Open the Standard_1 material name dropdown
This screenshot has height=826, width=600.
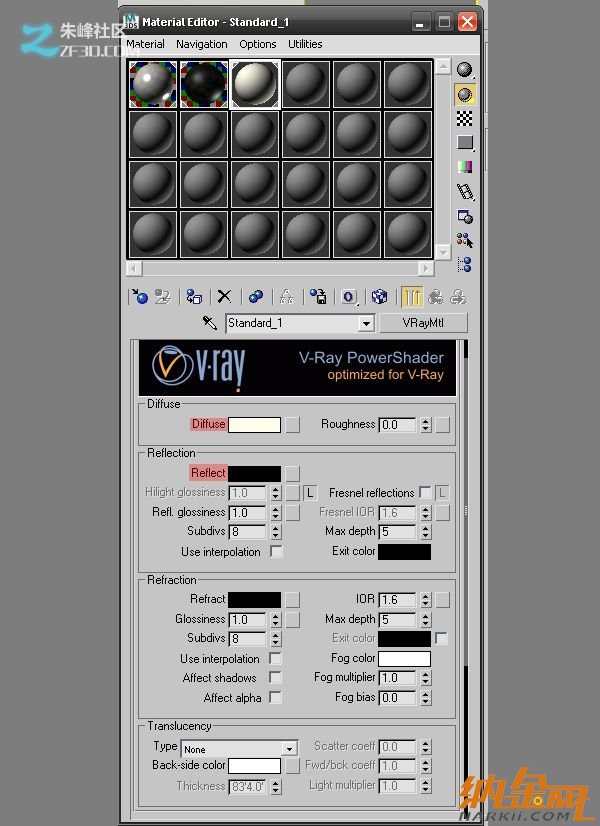pyautogui.click(x=366, y=323)
